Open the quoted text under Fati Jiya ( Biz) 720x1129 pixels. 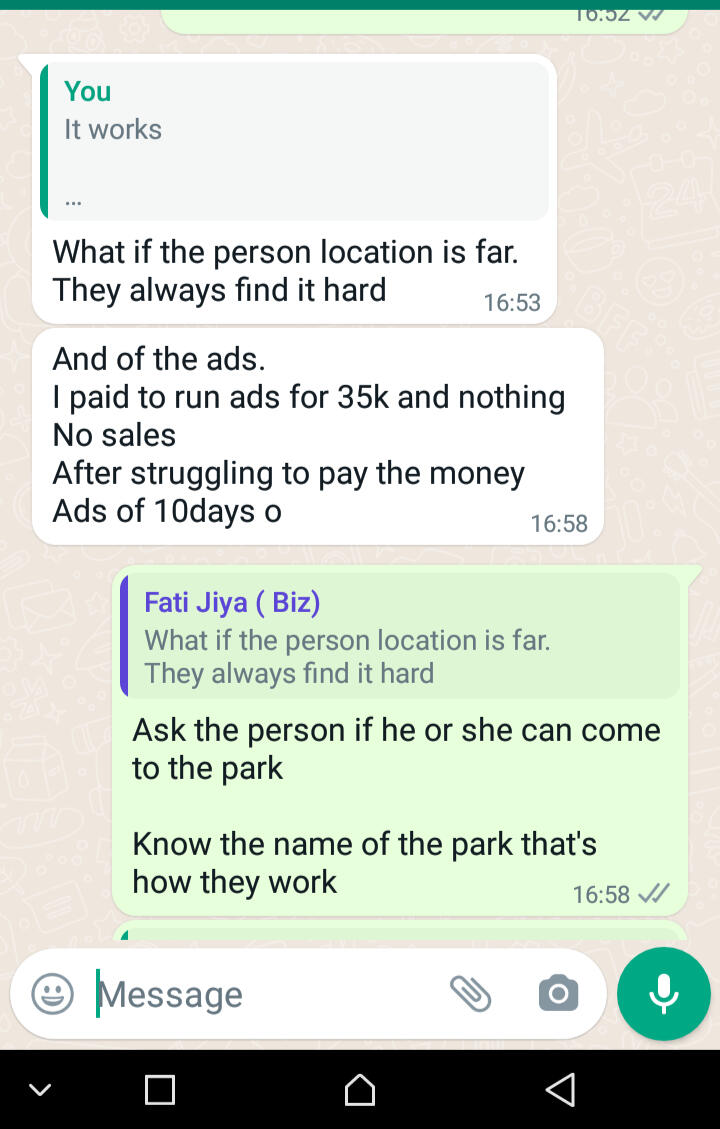tap(346, 656)
